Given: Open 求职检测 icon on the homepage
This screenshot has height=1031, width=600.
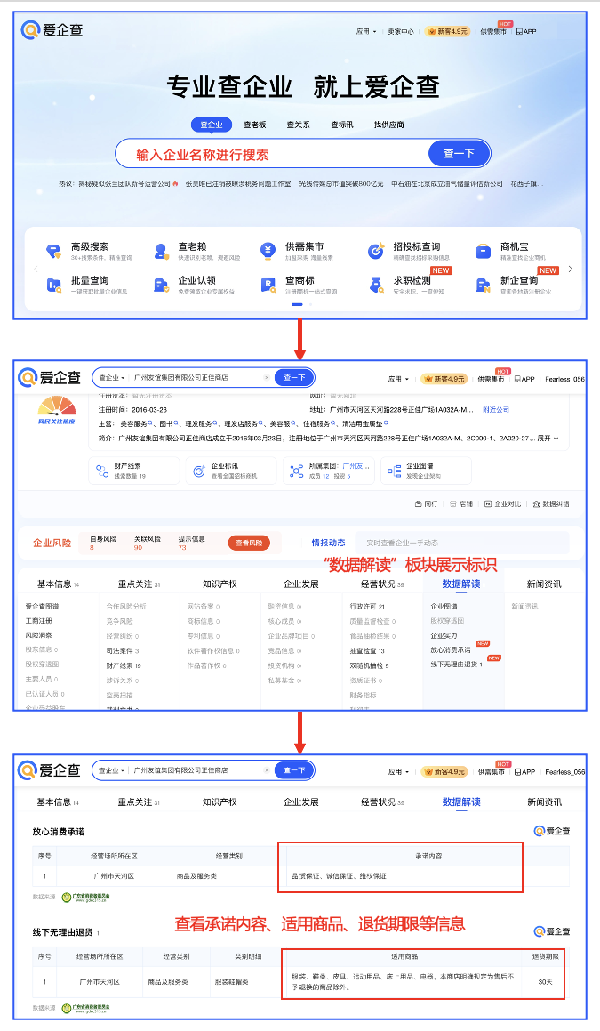Looking at the screenshot, I should (376, 285).
